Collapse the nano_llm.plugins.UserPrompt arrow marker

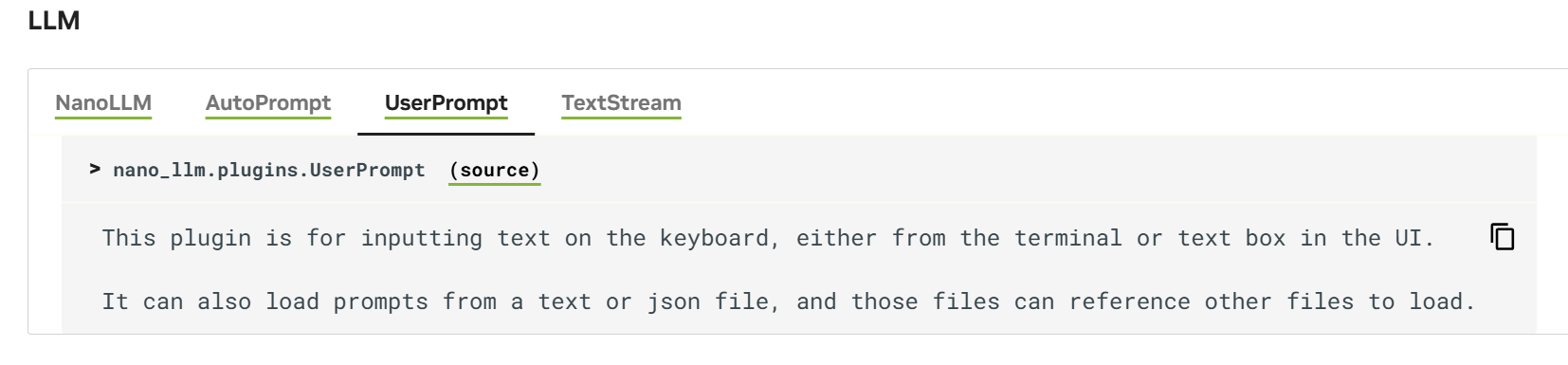pyautogui.click(x=95, y=170)
